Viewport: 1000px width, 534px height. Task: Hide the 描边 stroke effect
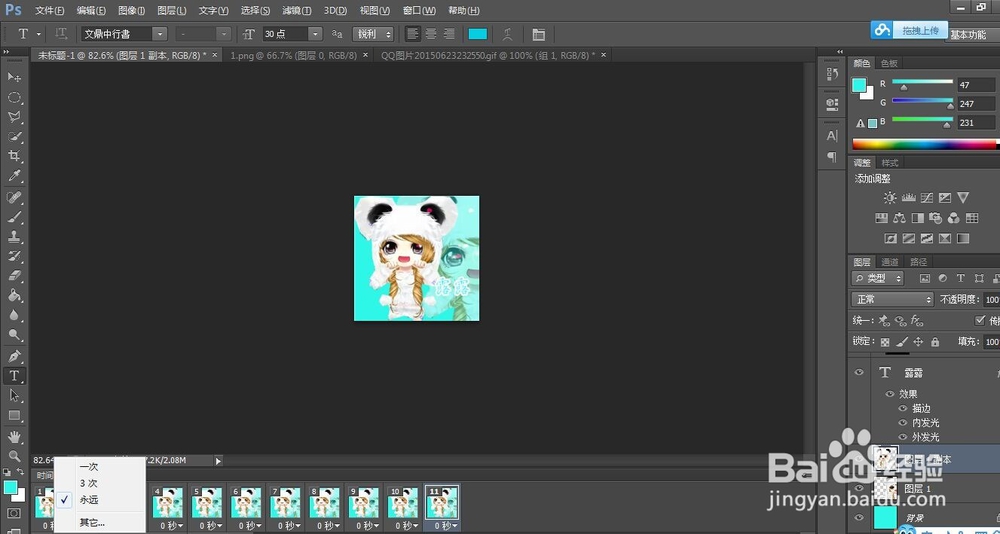902,408
